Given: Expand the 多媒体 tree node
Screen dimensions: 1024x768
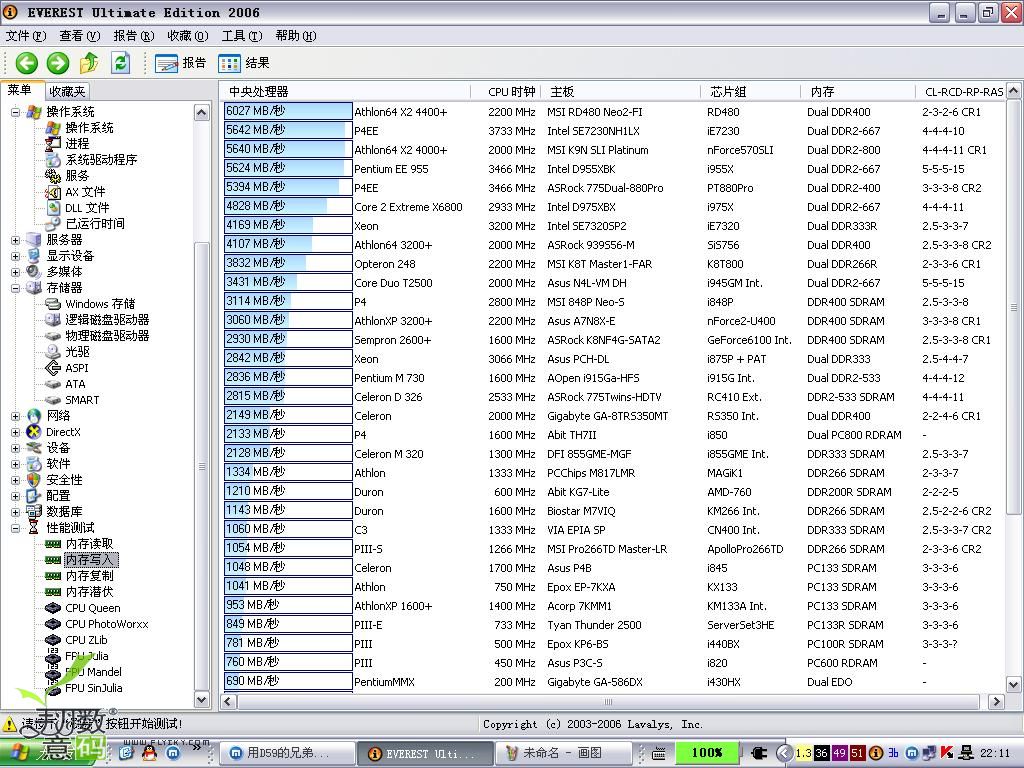Looking at the screenshot, I should point(16,272).
